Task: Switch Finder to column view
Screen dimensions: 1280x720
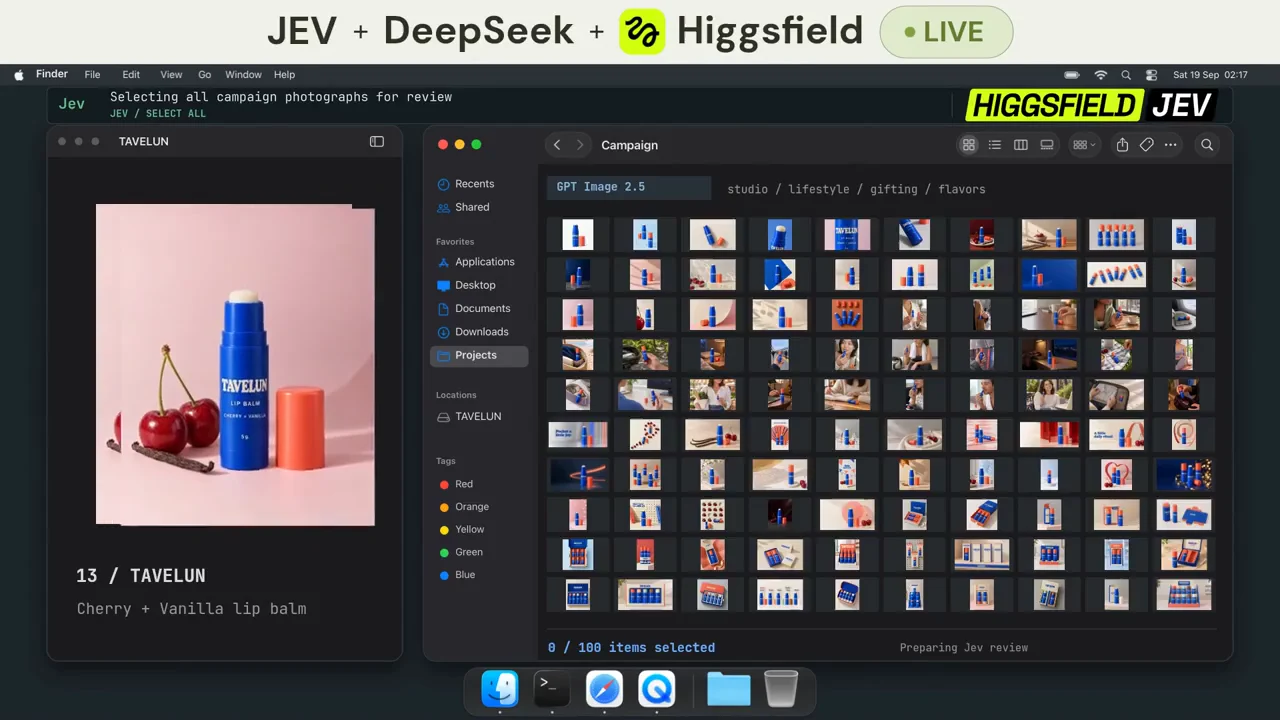Action: [1020, 145]
